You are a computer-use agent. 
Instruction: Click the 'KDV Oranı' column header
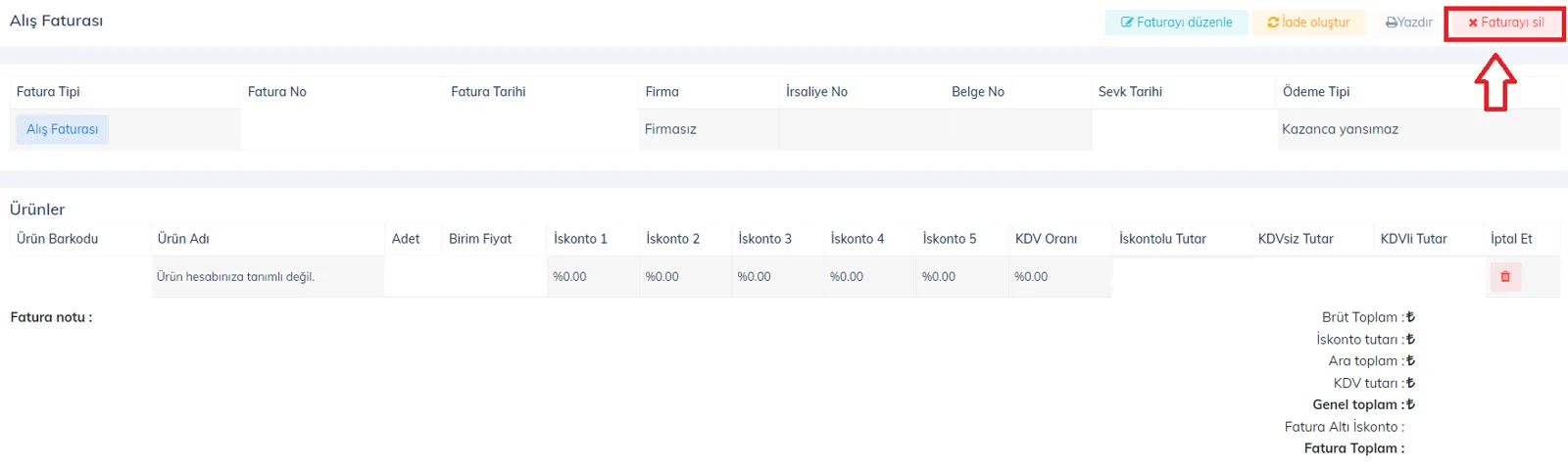pos(1046,239)
